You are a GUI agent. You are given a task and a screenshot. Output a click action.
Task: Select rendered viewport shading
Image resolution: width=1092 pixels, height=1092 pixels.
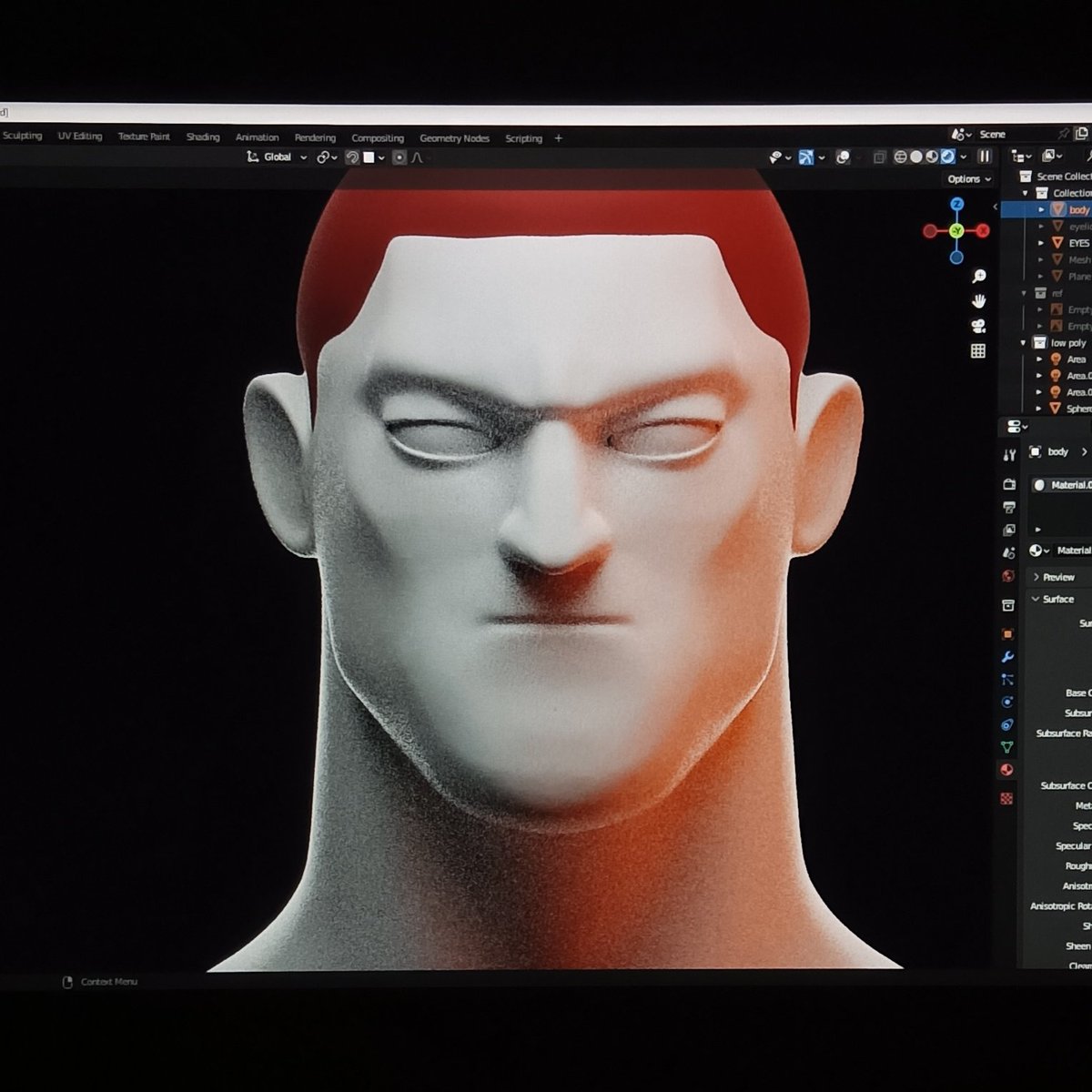click(x=947, y=157)
